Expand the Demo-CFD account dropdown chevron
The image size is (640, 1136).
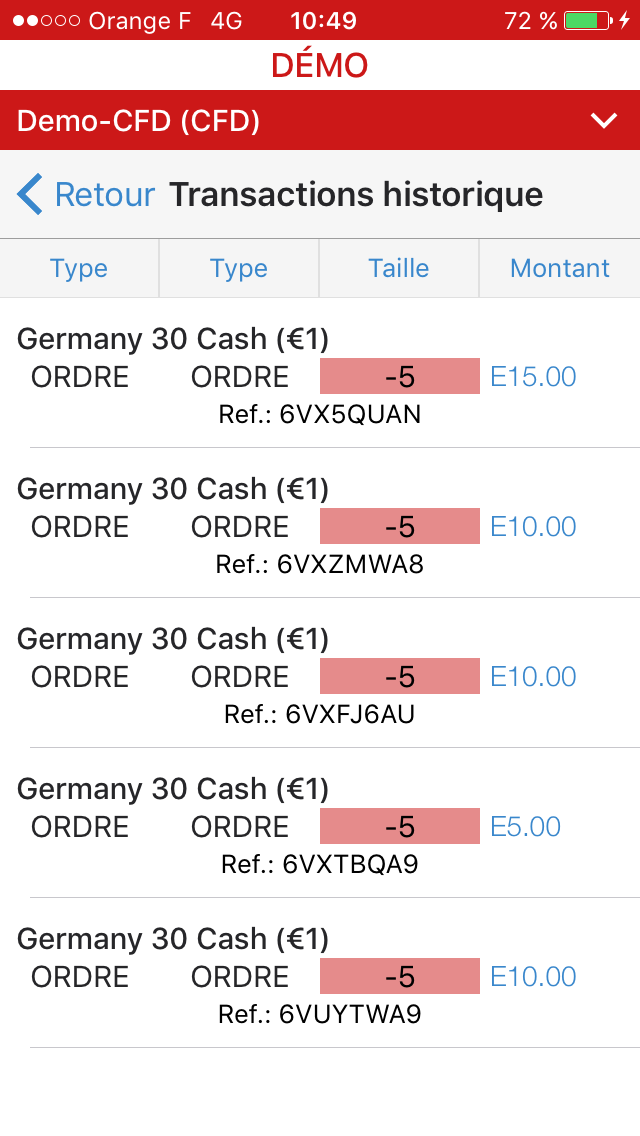click(x=604, y=121)
